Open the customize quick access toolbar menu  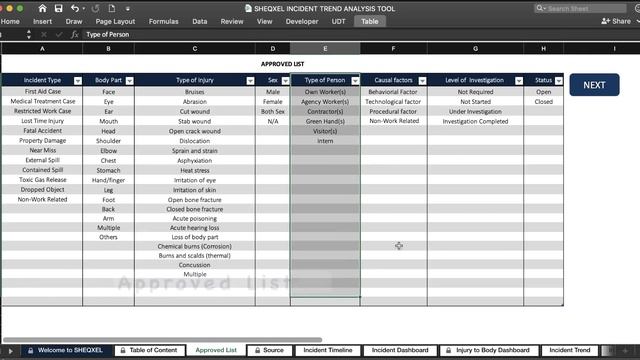coord(128,9)
